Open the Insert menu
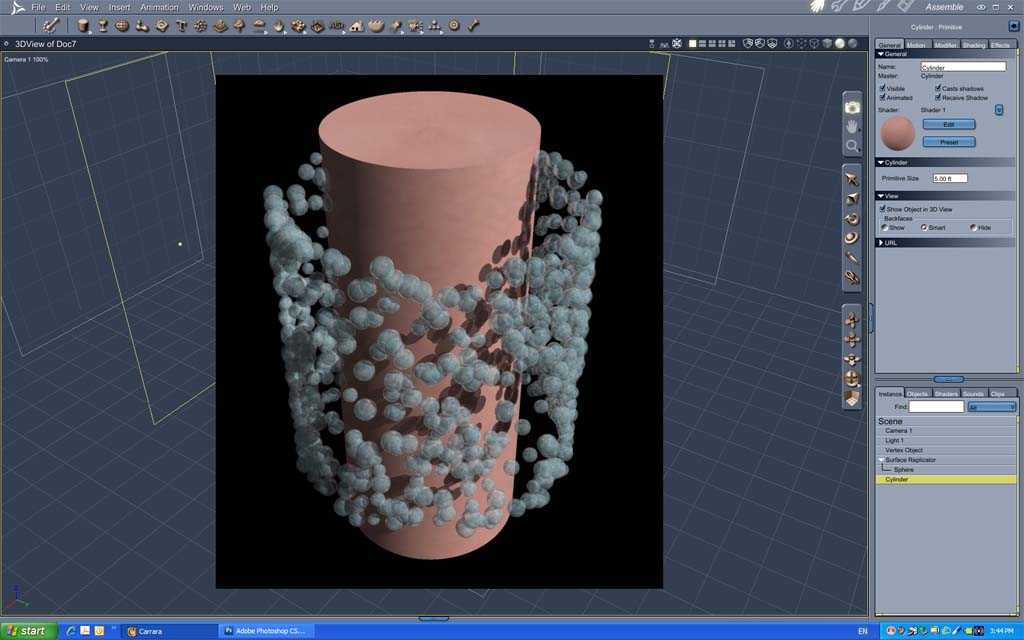The image size is (1024, 640). pos(120,7)
